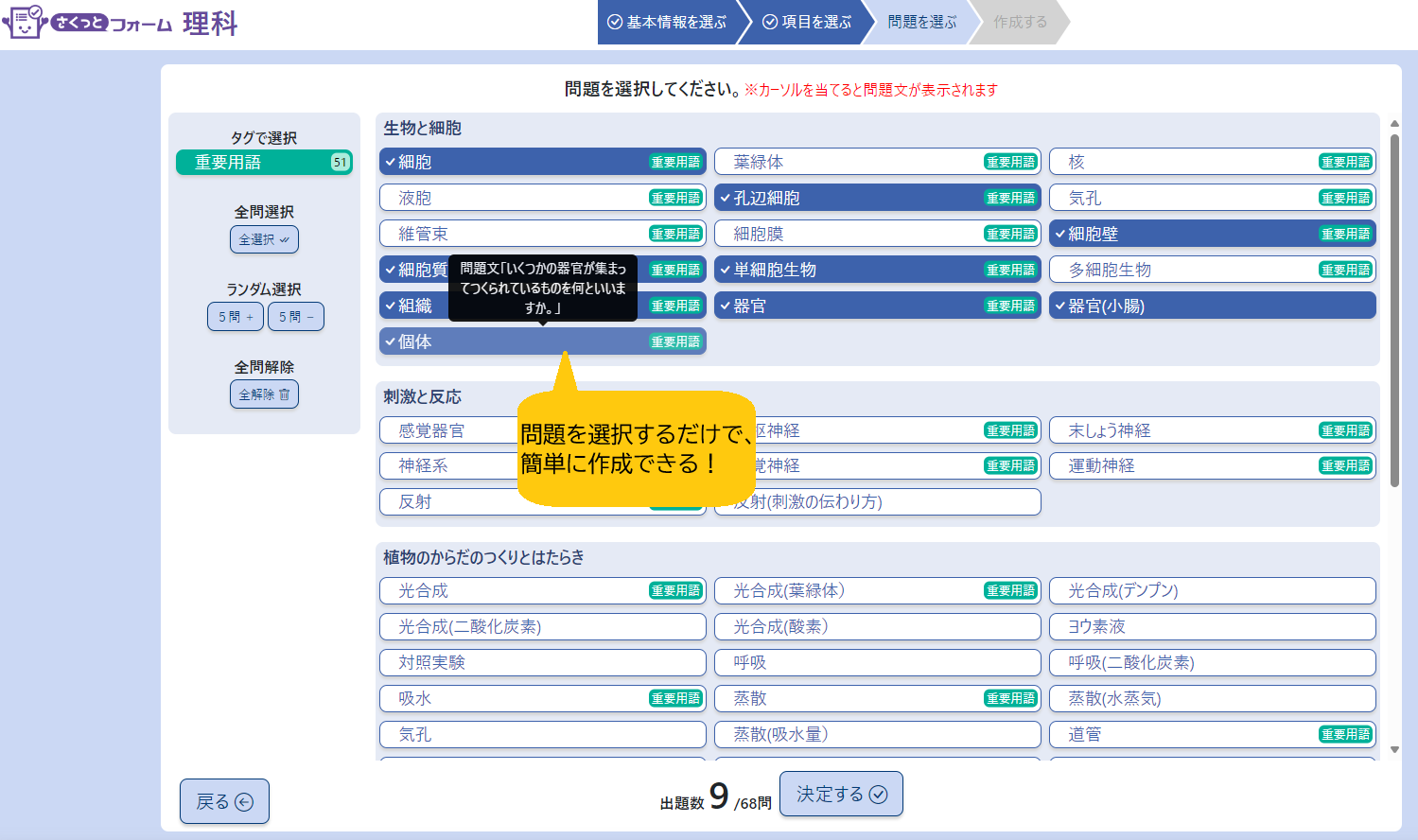This screenshot has width=1418, height=840.
Task: Open the 全選択 dropdown
Action: click(x=264, y=239)
